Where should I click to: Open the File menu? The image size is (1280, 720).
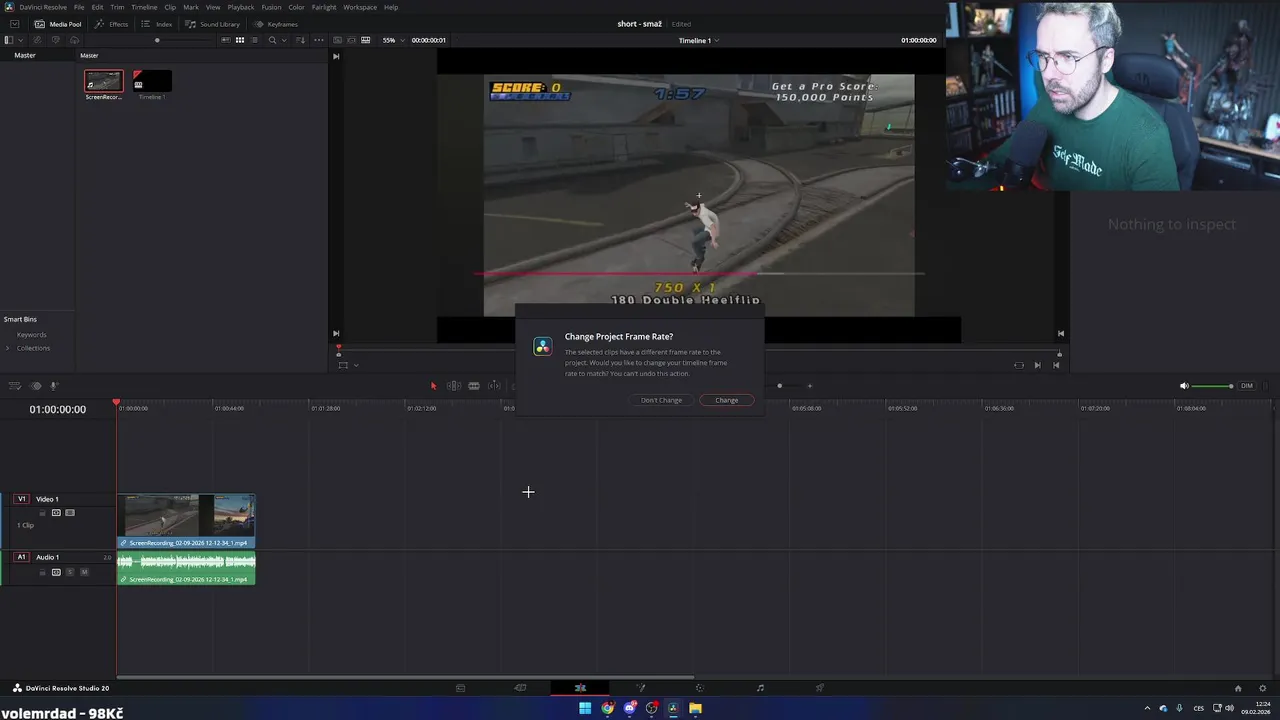(79, 7)
